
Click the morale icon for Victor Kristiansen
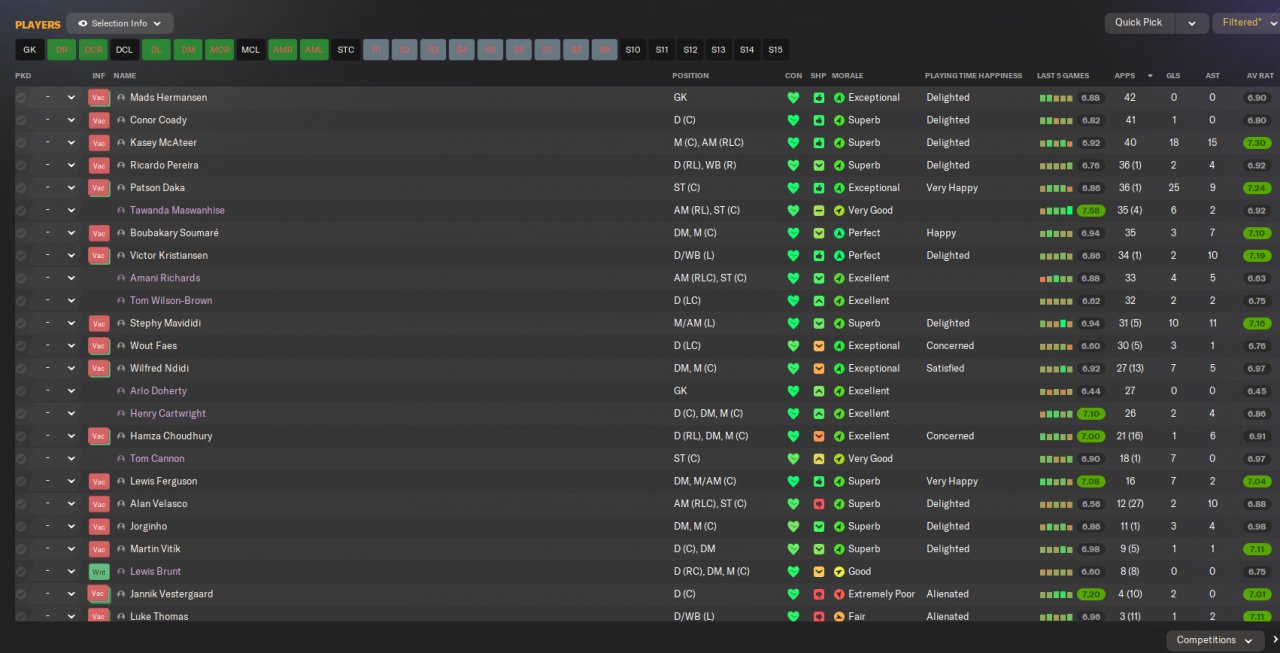coord(839,256)
